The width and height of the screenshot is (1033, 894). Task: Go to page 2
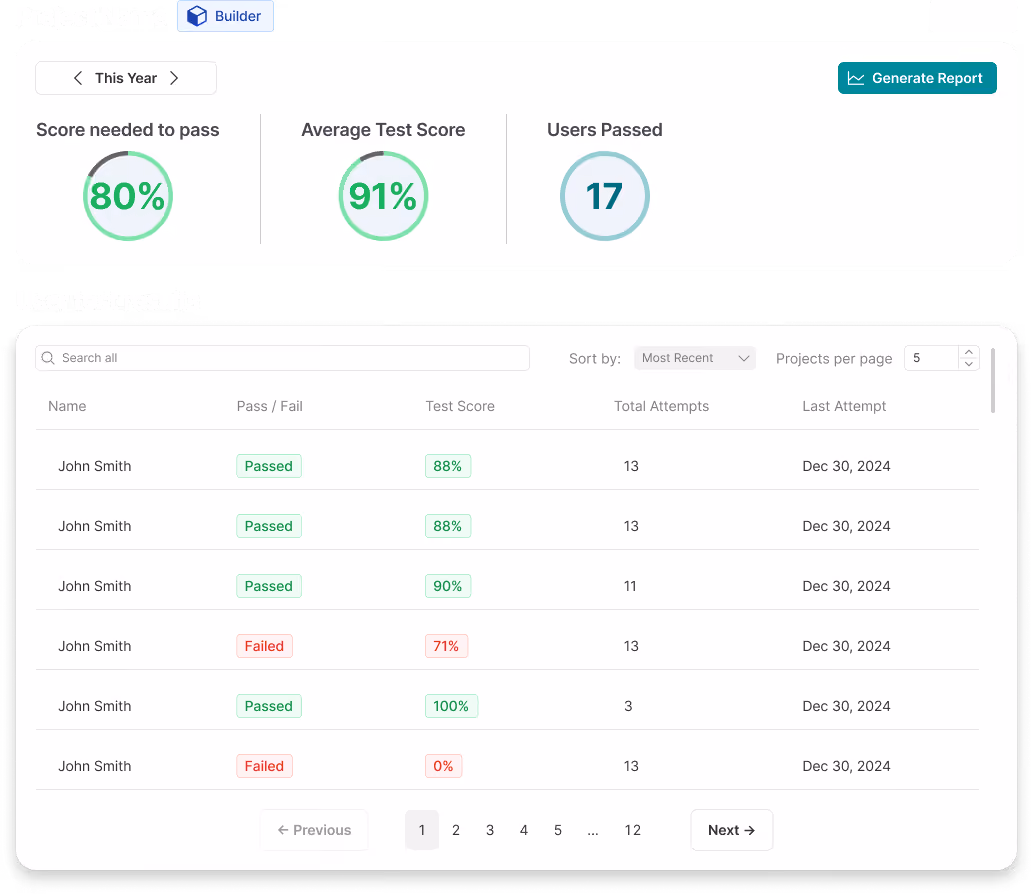(456, 830)
